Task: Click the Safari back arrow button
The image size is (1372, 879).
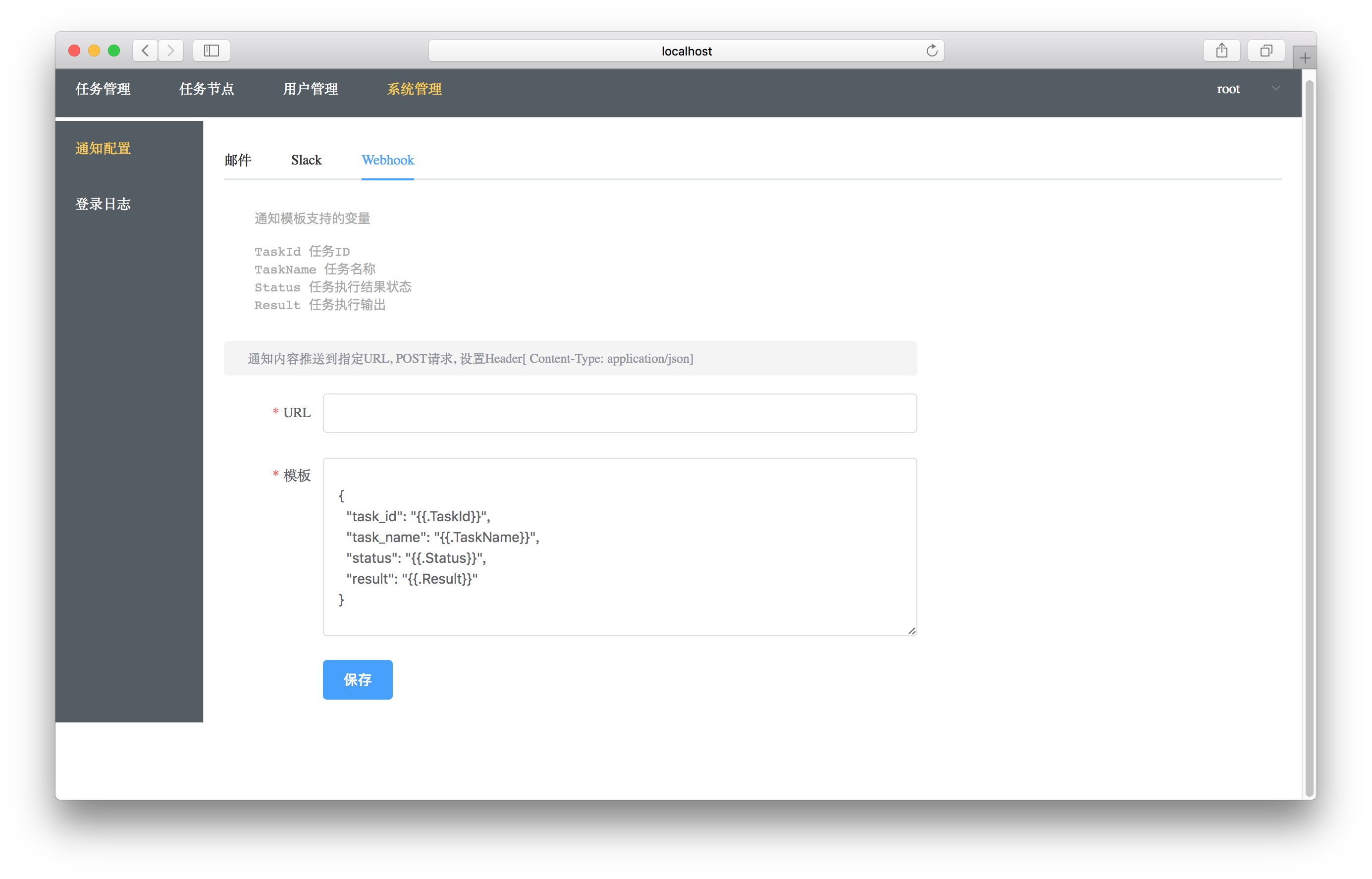Action: click(146, 51)
